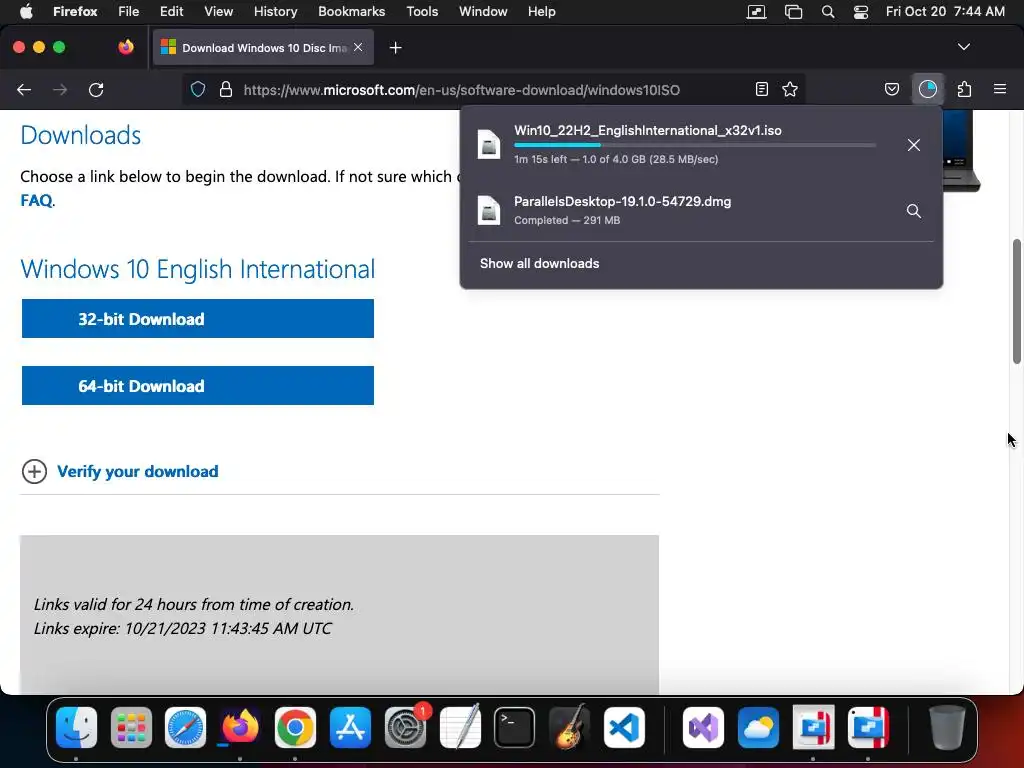
Task: Click the downloads progress toolbar icon
Action: tap(927, 89)
